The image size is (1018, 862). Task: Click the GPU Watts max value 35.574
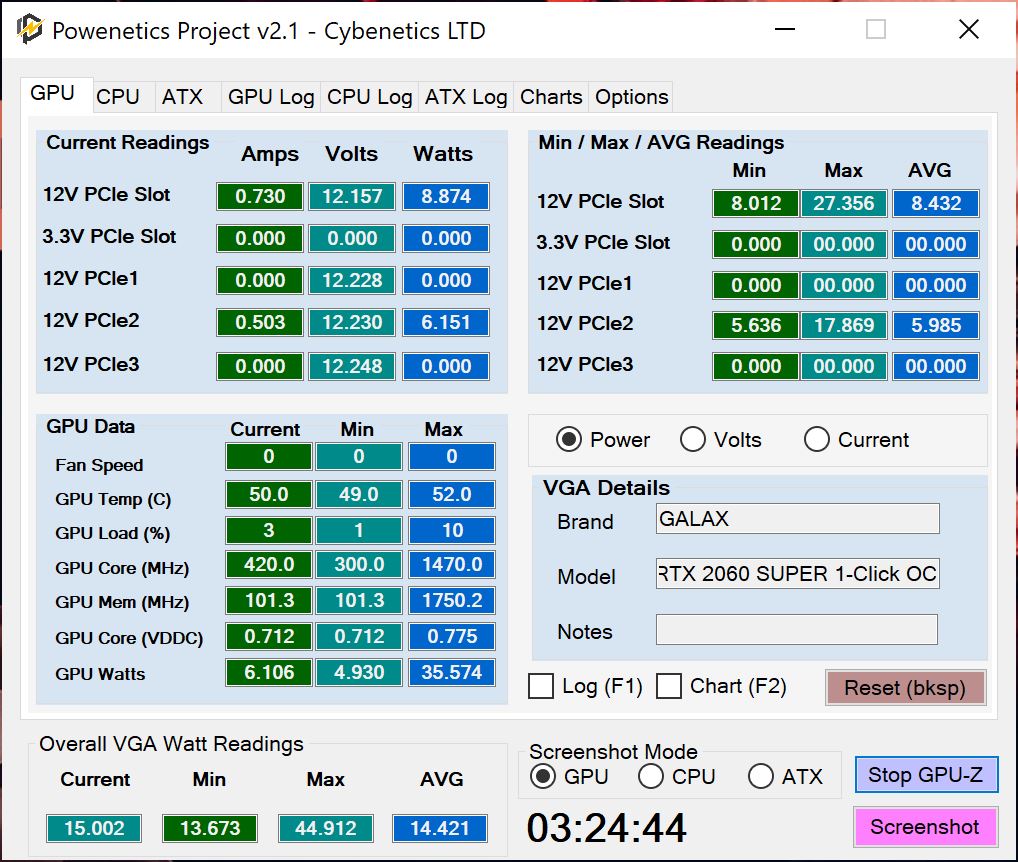(x=452, y=672)
